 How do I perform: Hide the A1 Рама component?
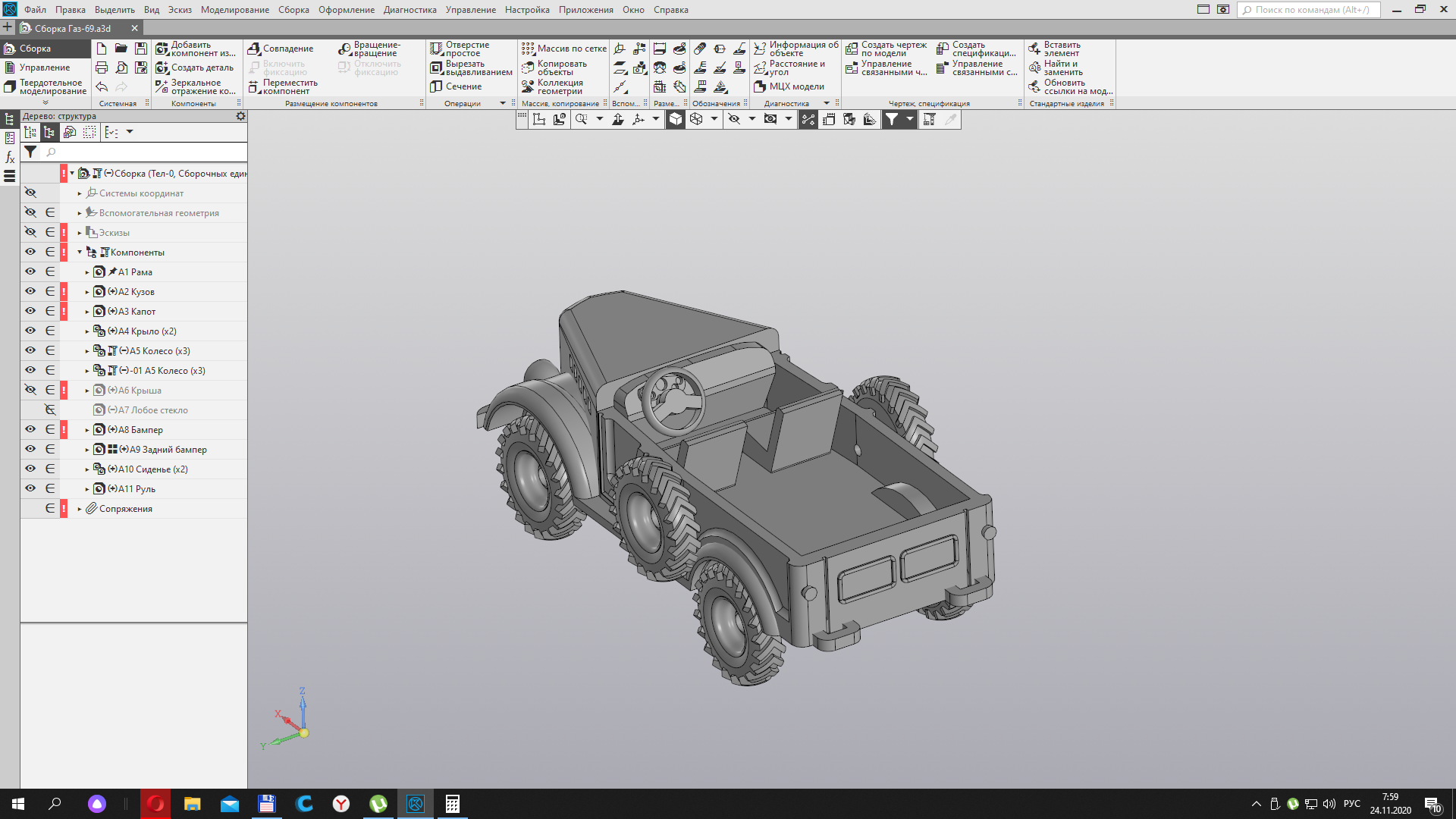pyautogui.click(x=30, y=271)
